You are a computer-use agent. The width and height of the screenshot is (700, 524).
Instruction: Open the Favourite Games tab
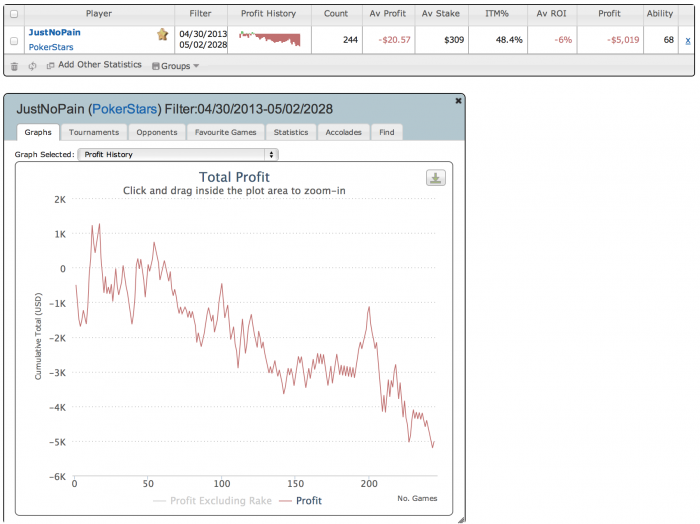point(225,132)
